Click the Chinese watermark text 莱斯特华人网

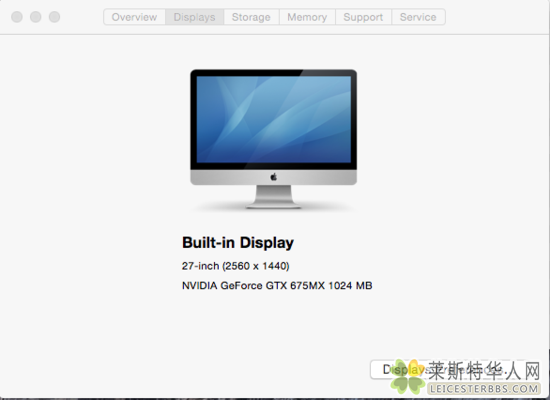(x=484, y=371)
